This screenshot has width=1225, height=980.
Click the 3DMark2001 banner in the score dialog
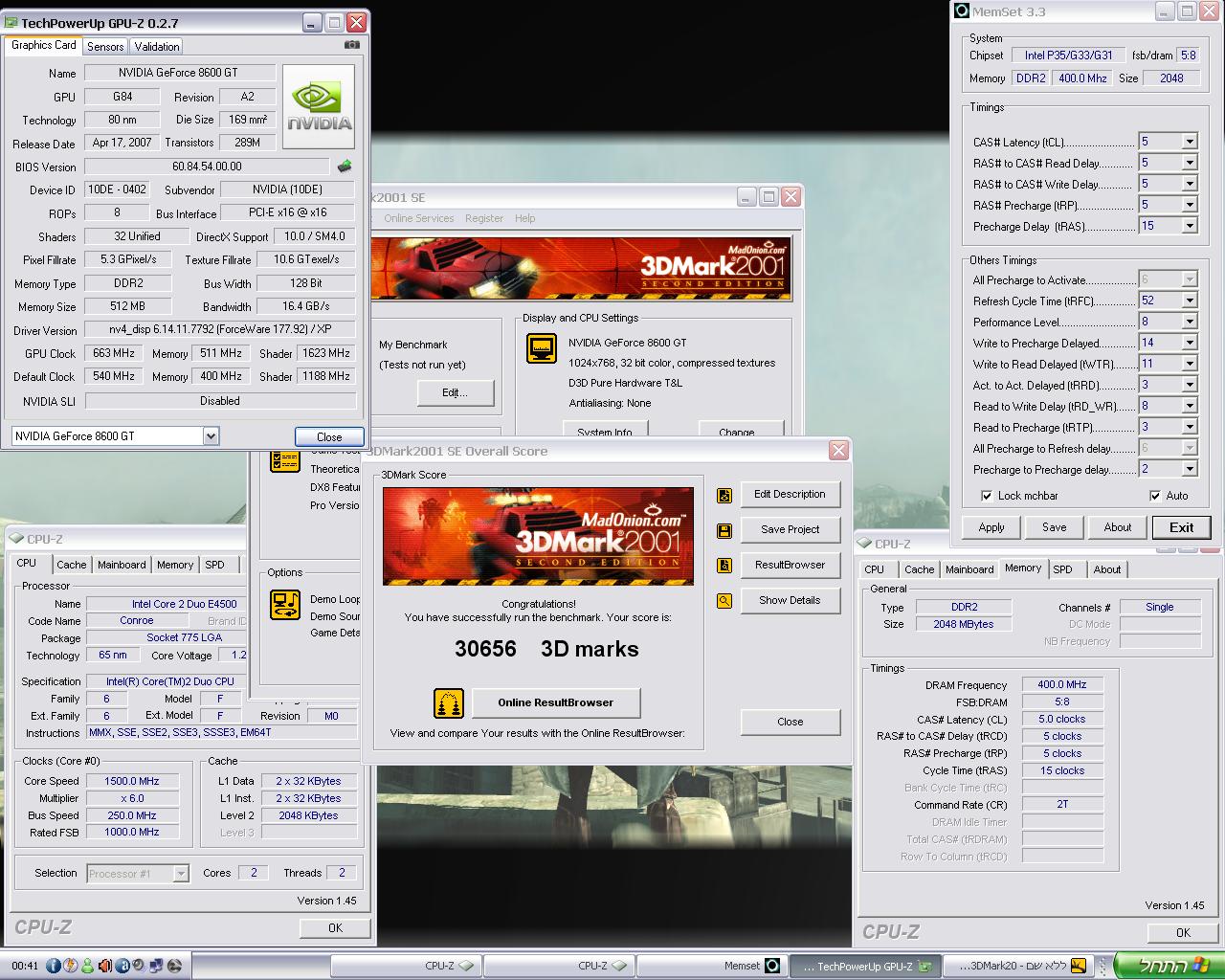click(538, 536)
